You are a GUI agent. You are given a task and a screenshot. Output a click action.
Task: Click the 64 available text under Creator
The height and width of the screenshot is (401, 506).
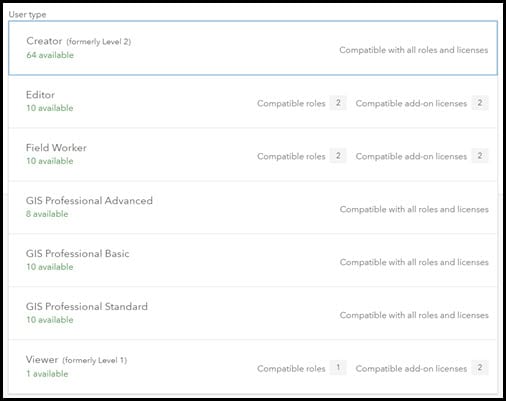coord(50,55)
